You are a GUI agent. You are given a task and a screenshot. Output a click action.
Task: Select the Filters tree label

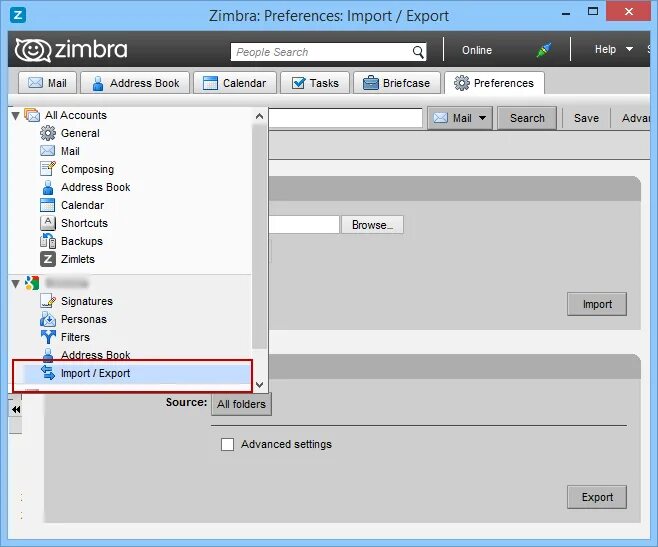tap(75, 337)
